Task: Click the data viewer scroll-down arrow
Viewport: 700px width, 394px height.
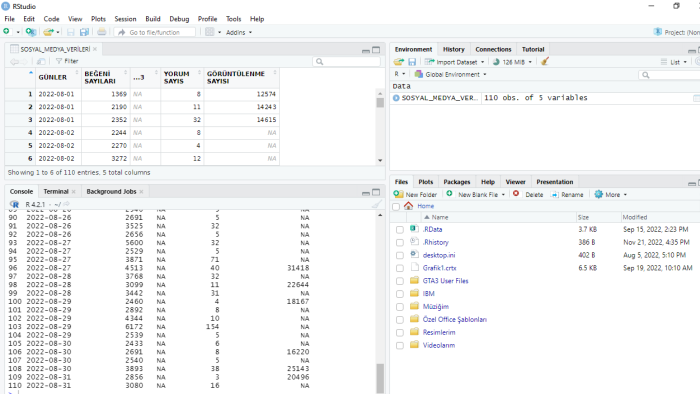Action: [x=380, y=160]
